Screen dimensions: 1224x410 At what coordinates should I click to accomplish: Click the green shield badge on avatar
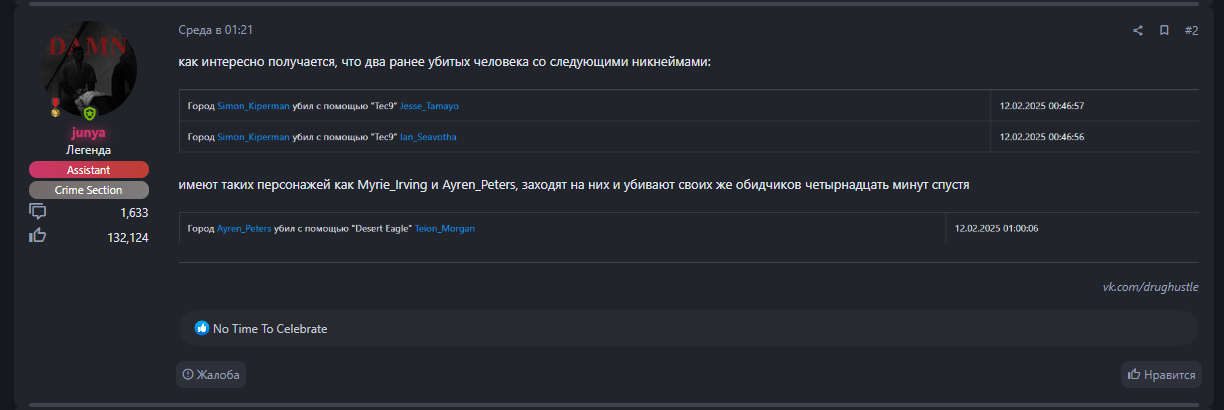click(89, 114)
